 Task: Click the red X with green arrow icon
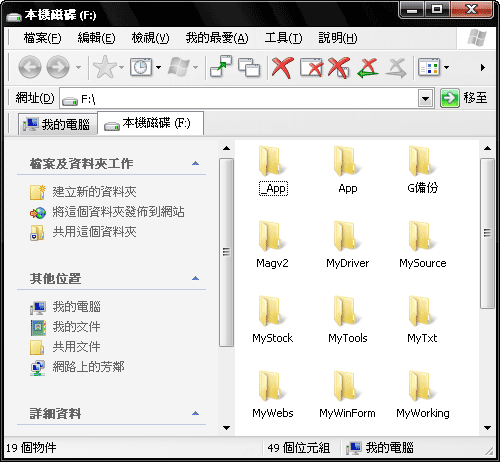[x=368, y=68]
